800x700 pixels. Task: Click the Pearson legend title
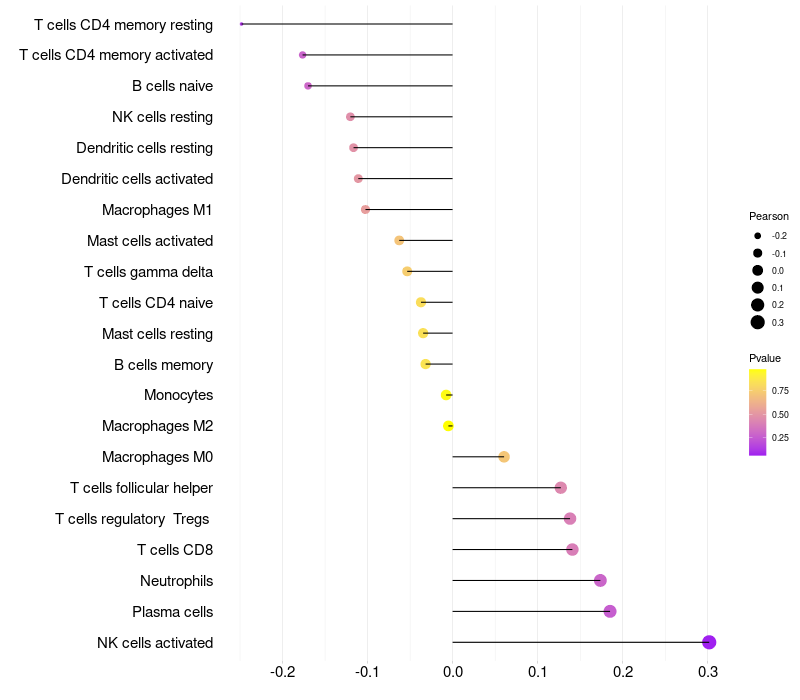tap(768, 216)
